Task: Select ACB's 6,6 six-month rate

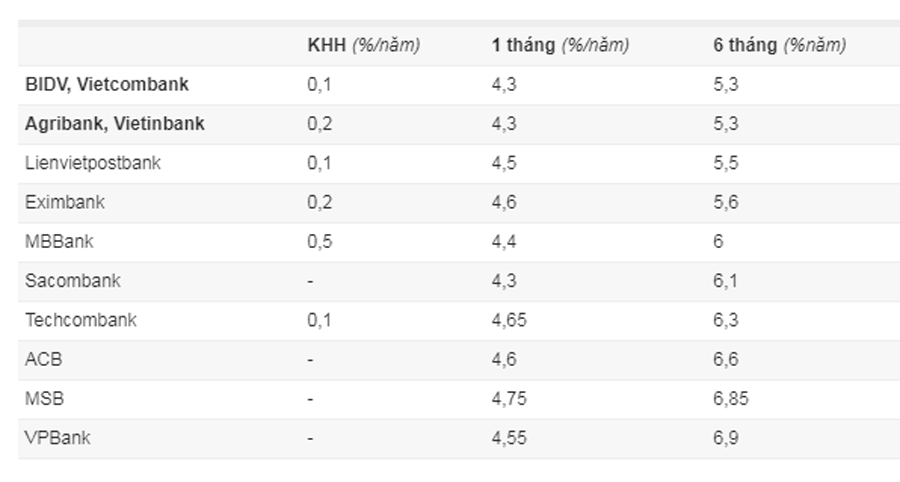Action: pos(726,359)
